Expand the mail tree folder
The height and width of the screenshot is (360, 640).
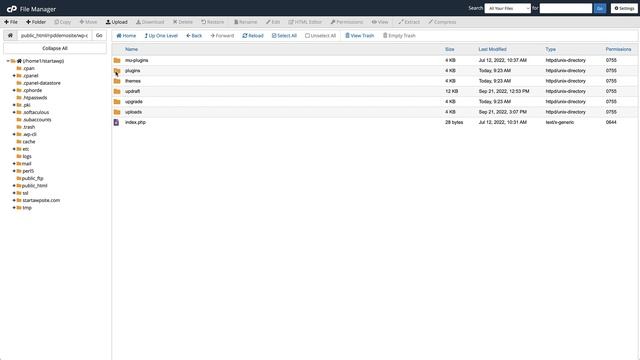click(14, 164)
